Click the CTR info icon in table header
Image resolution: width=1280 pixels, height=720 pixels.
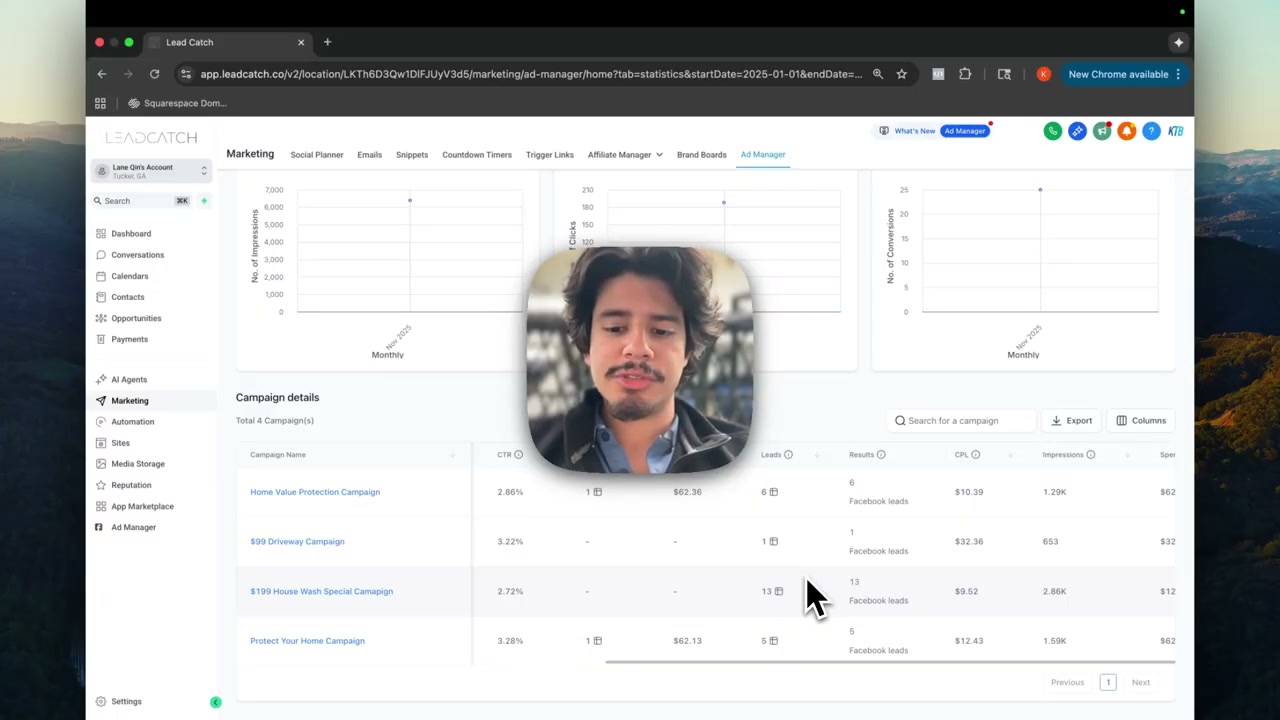518,455
